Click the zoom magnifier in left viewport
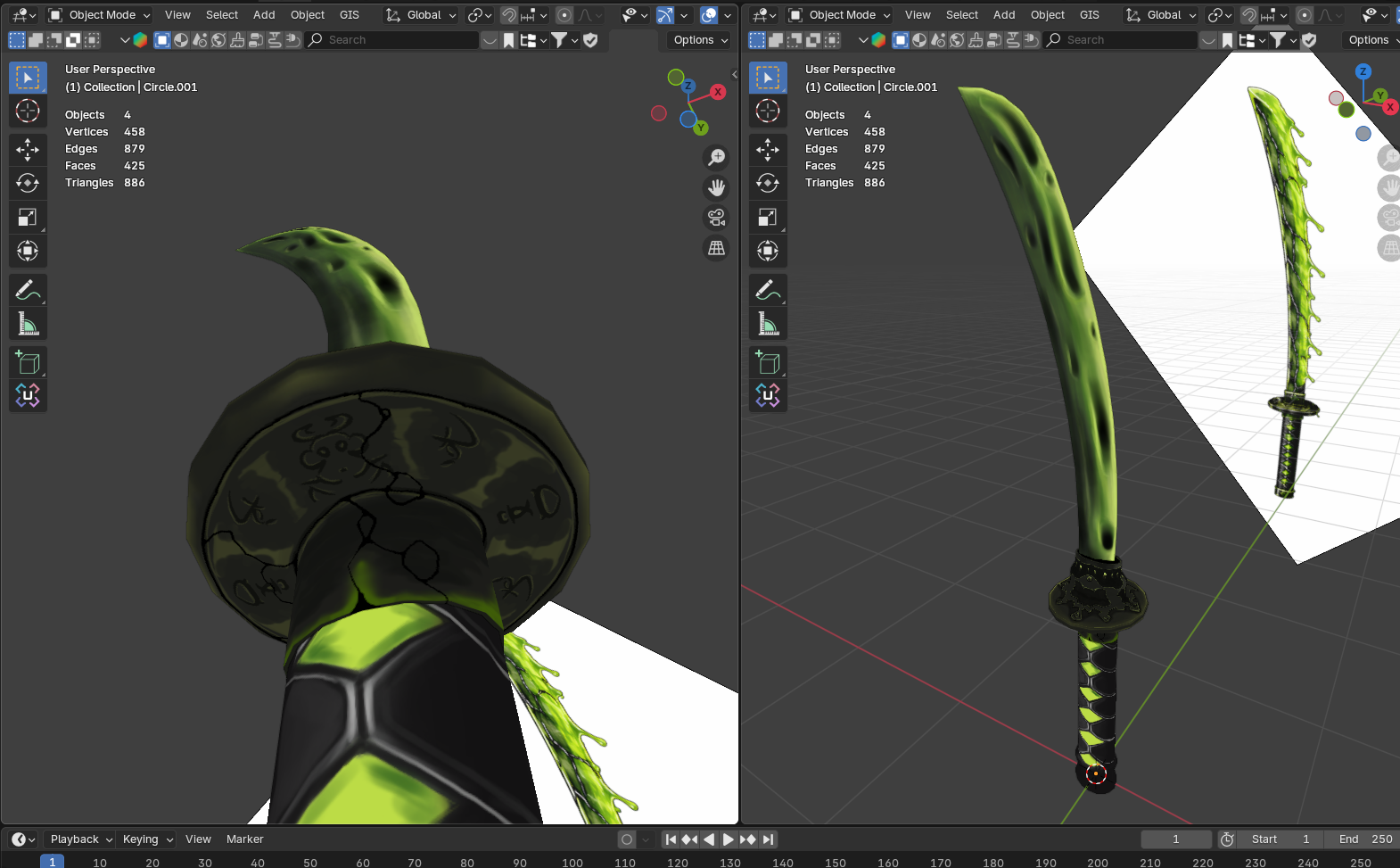This screenshot has height=868, width=1400. click(716, 158)
